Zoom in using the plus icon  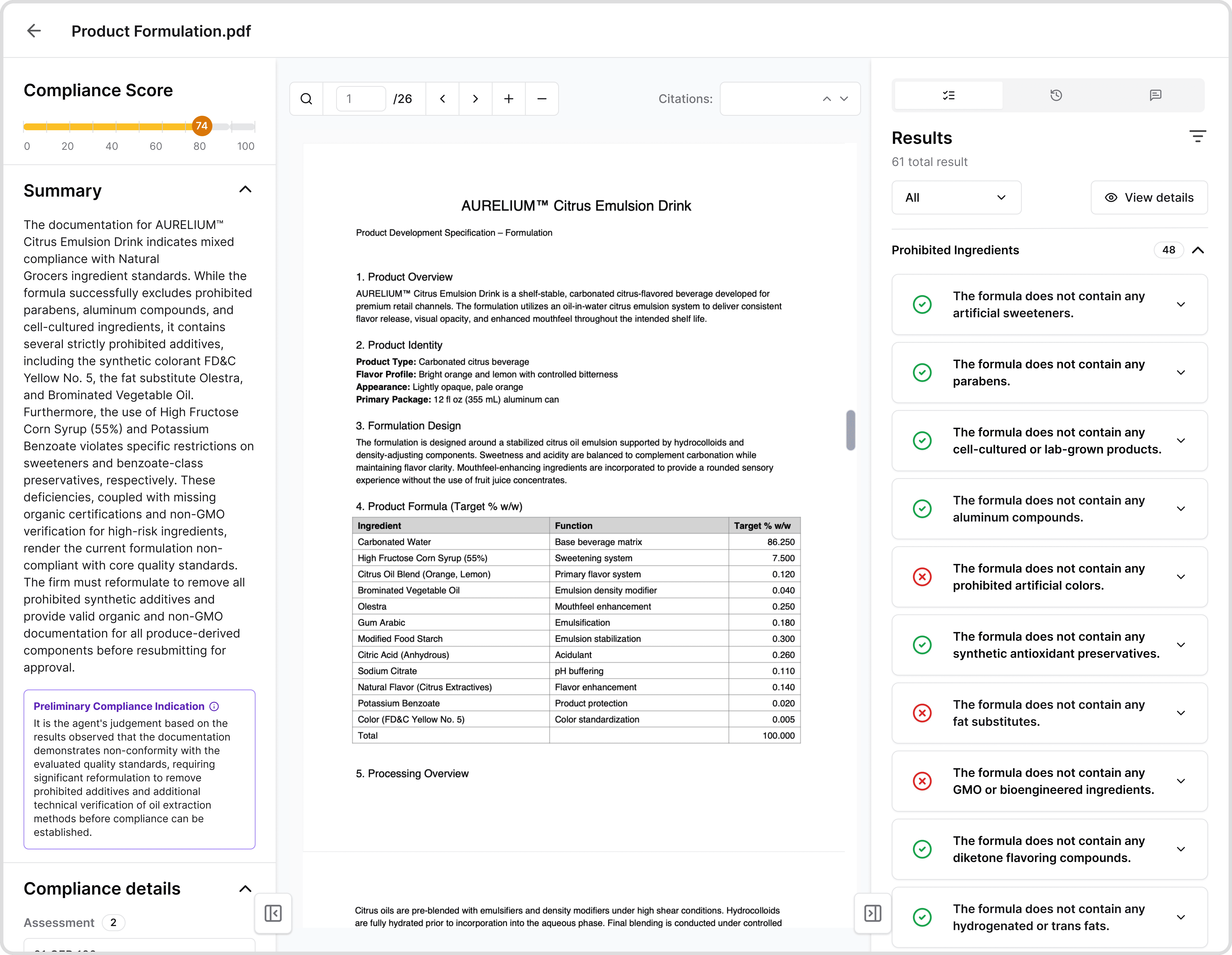[x=508, y=98]
